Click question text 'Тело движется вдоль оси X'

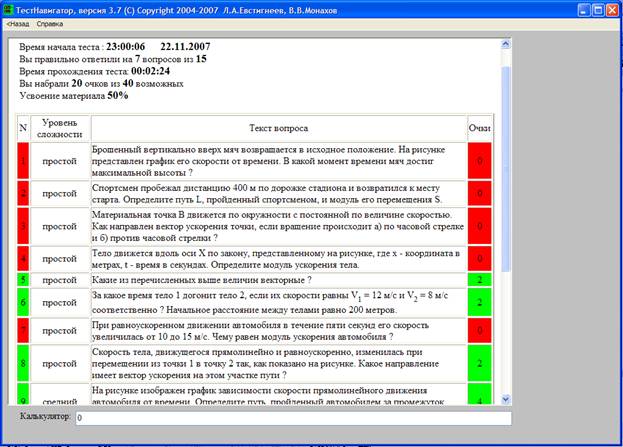279,259
